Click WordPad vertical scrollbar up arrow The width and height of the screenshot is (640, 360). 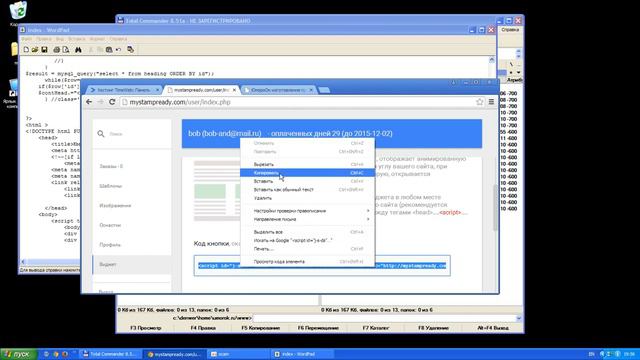[492, 60]
